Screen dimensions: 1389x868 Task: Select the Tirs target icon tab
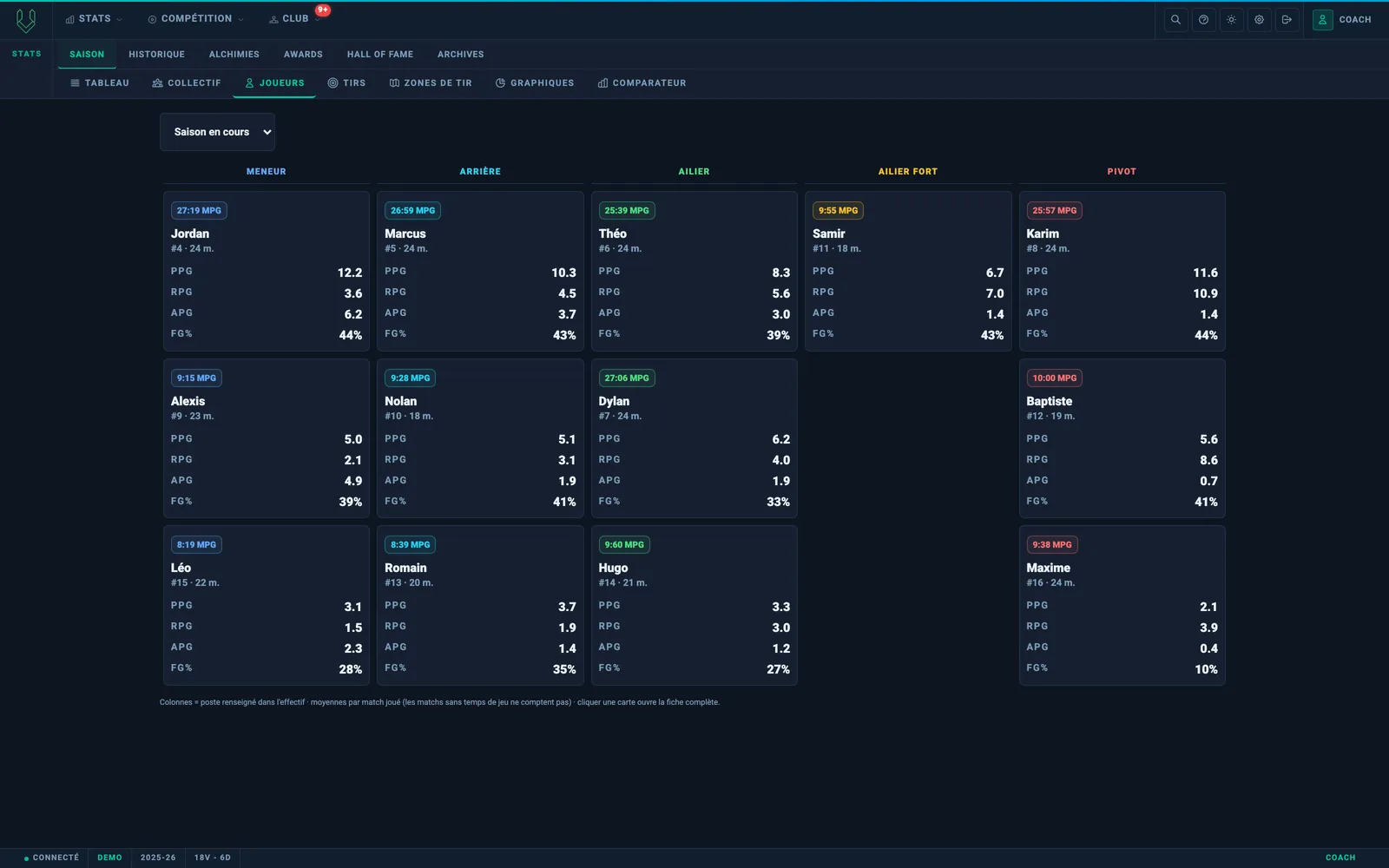pos(346,83)
